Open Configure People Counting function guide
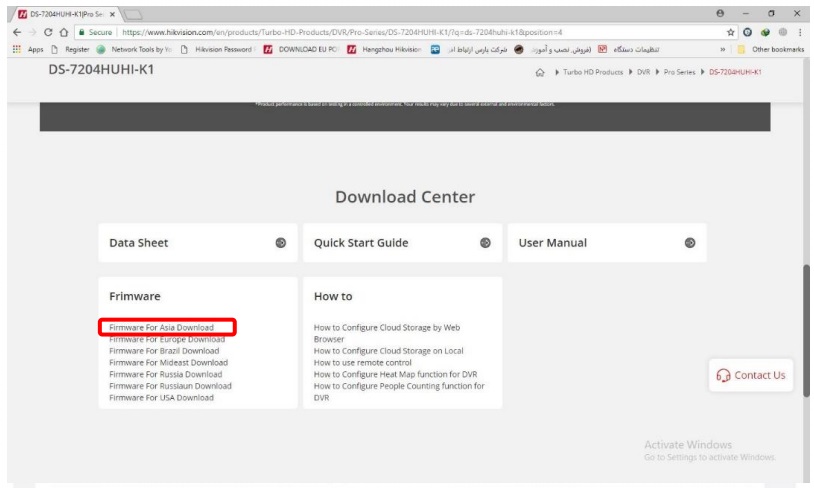 click(x=399, y=392)
